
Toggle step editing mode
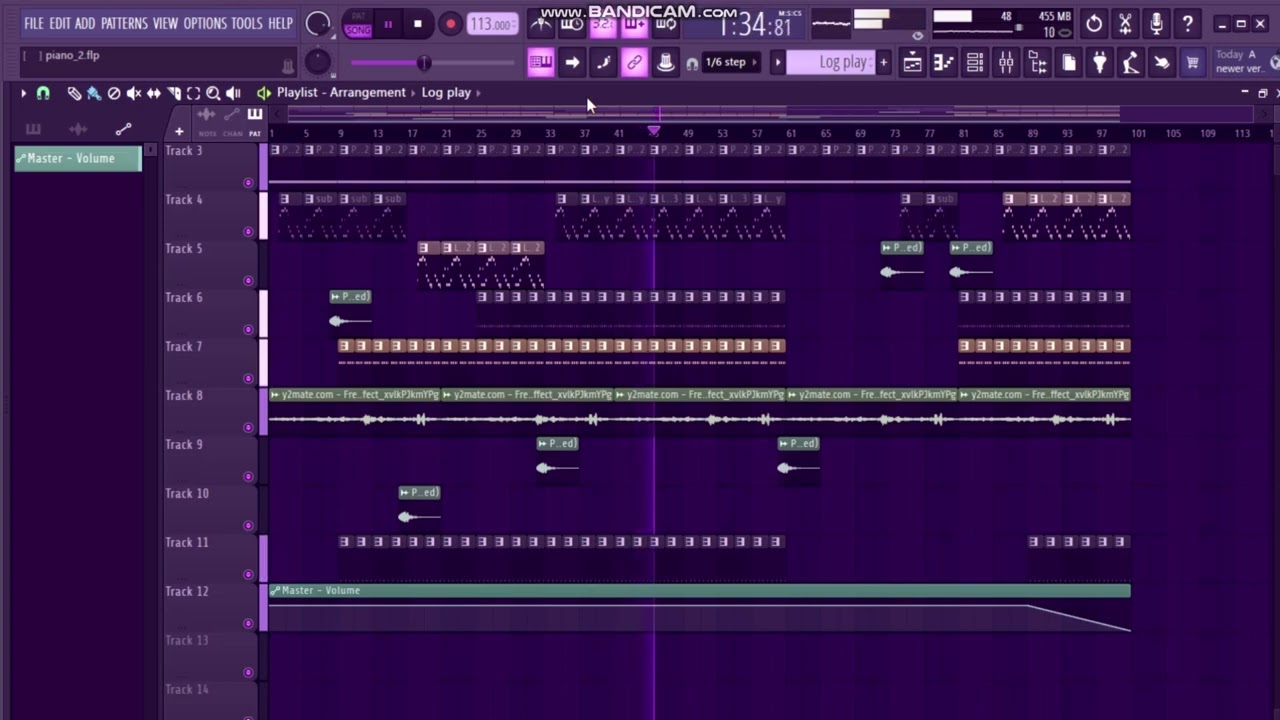[x=603, y=63]
